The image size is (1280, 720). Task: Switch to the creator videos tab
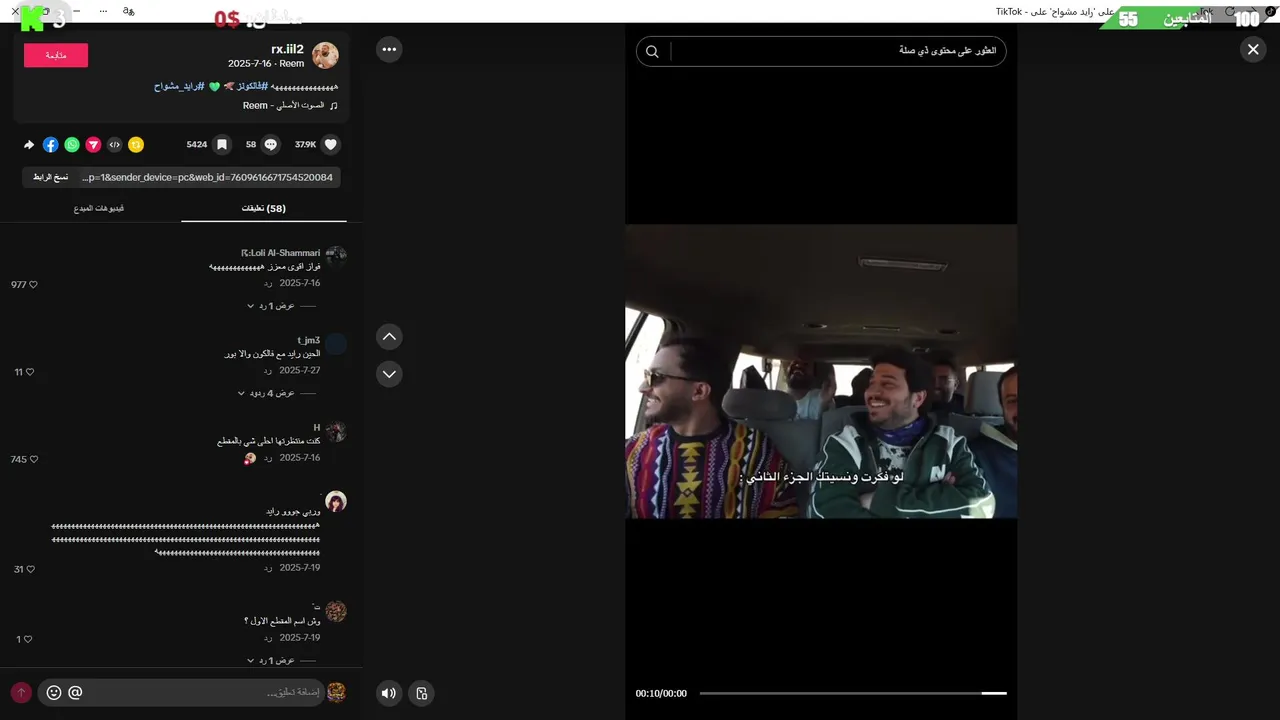point(99,208)
